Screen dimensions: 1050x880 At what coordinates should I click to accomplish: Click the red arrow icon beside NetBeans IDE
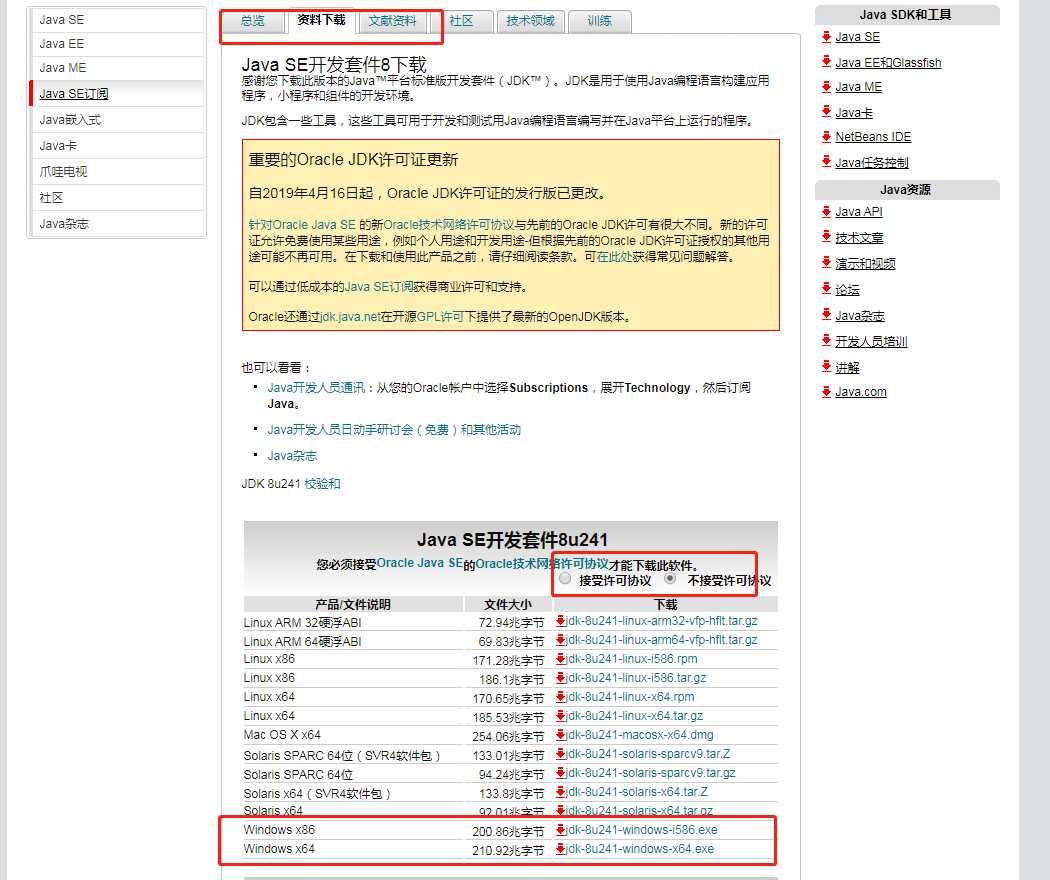[x=826, y=137]
